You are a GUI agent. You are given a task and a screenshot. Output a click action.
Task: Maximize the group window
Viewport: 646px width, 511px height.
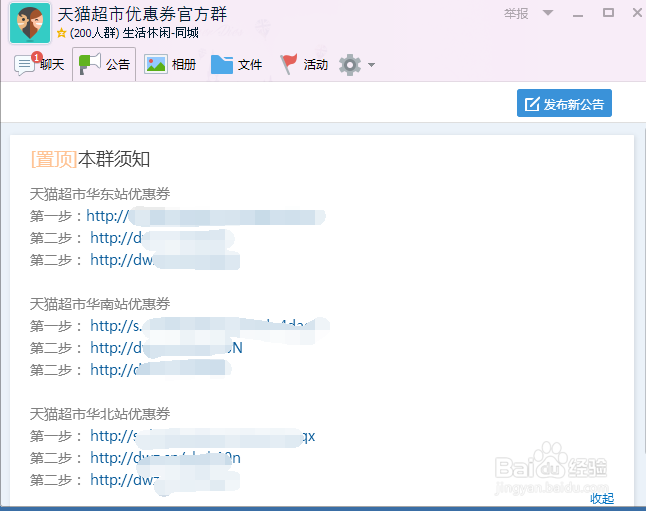pyautogui.click(x=608, y=13)
